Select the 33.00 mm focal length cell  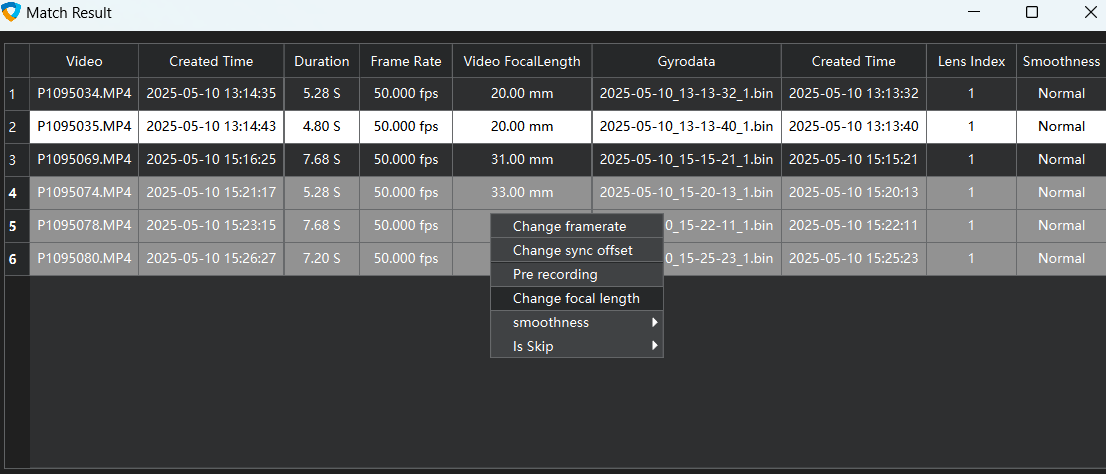click(x=522, y=192)
